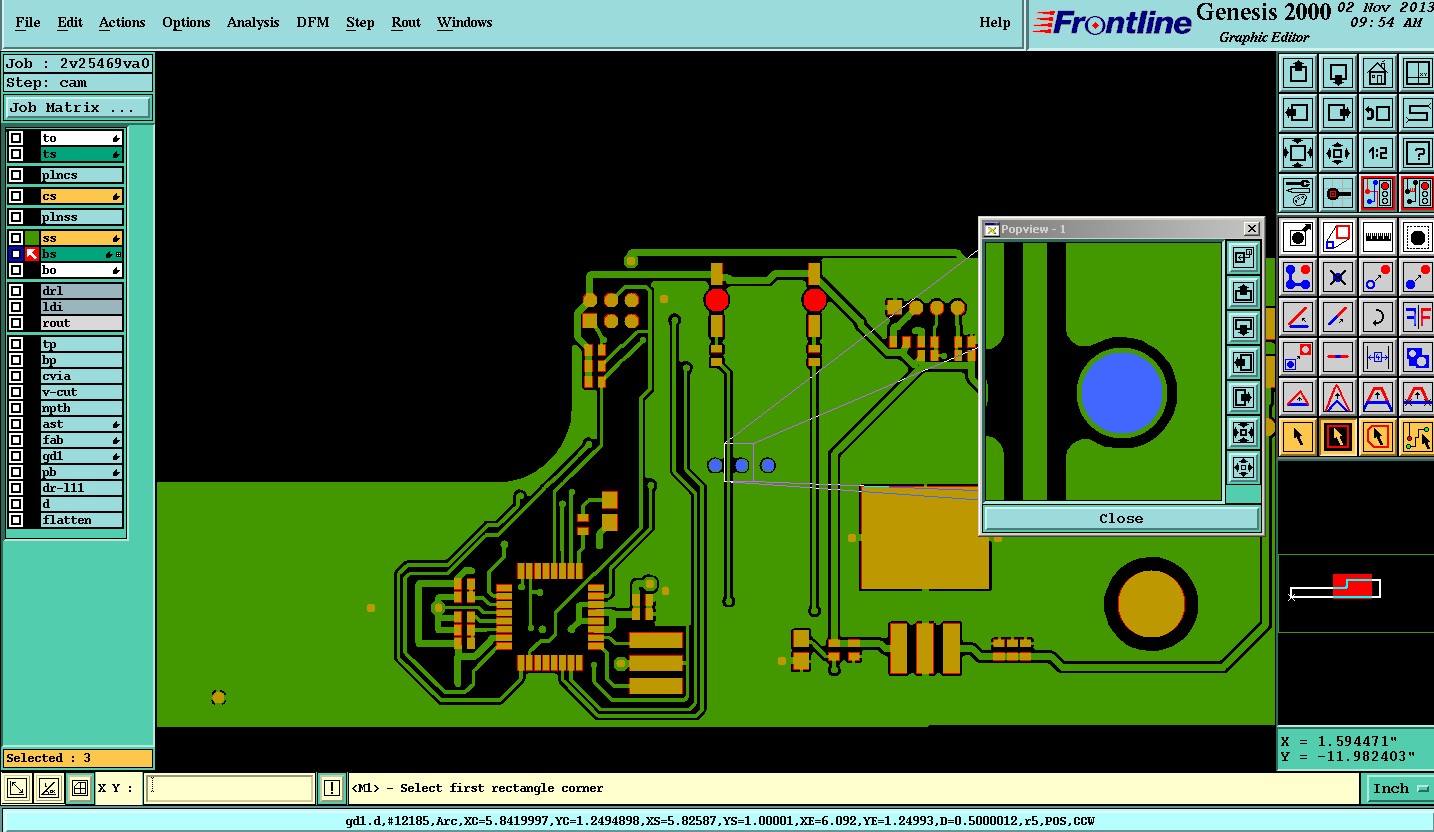The width and height of the screenshot is (1434, 832).
Task: Click the black X over blue dot icon
Action: coord(1338,277)
